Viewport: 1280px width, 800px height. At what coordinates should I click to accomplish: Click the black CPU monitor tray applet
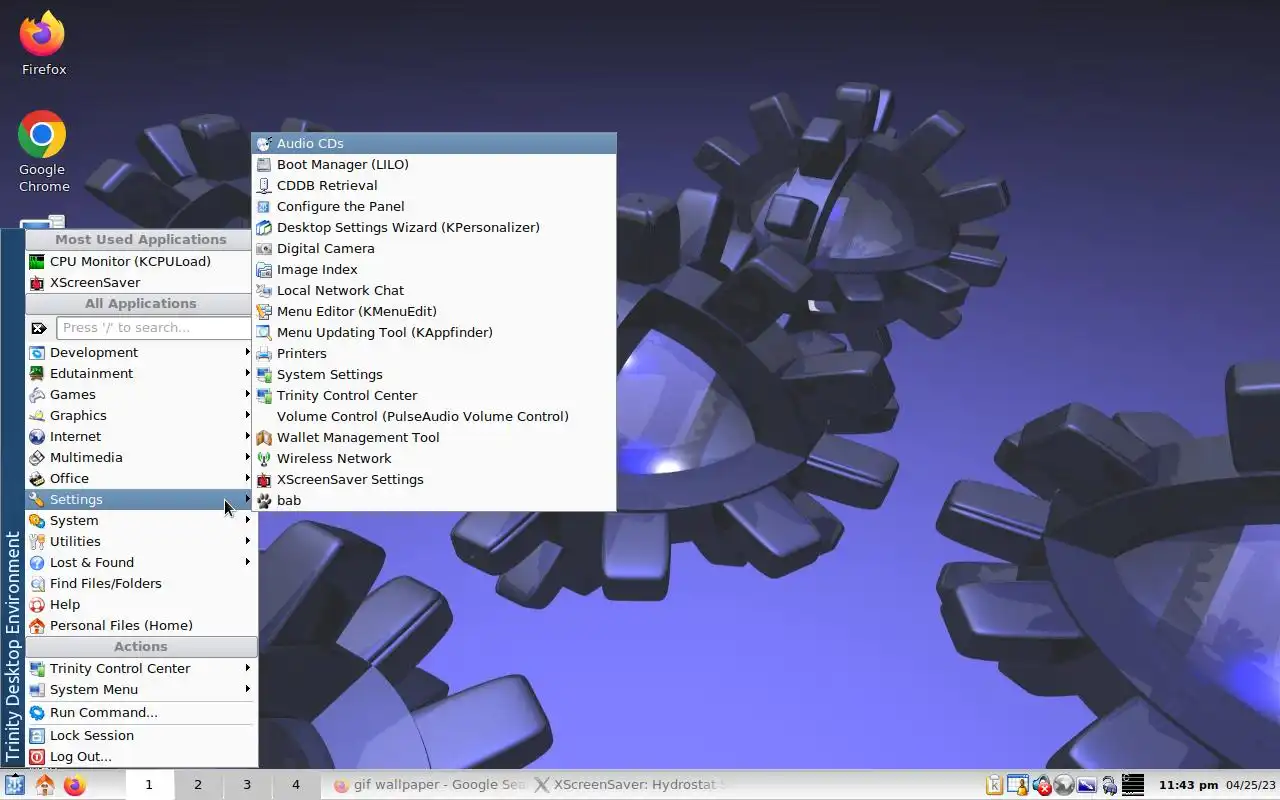(x=1132, y=785)
